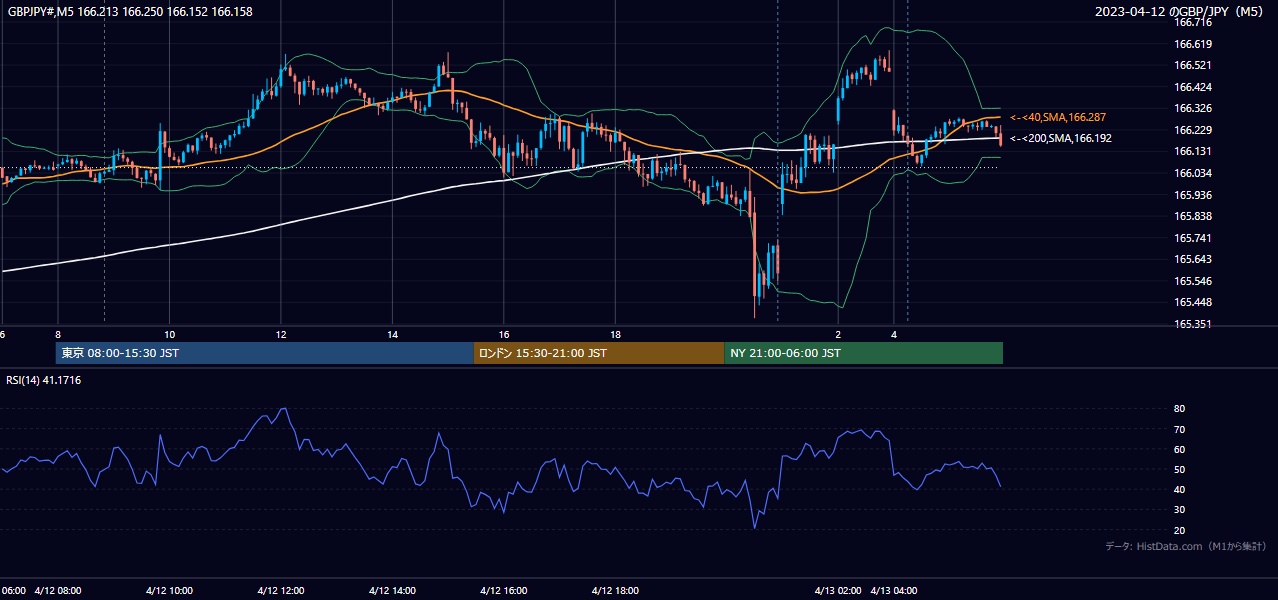Click RSI scale value 80
The height and width of the screenshot is (600, 1278).
coord(1180,409)
